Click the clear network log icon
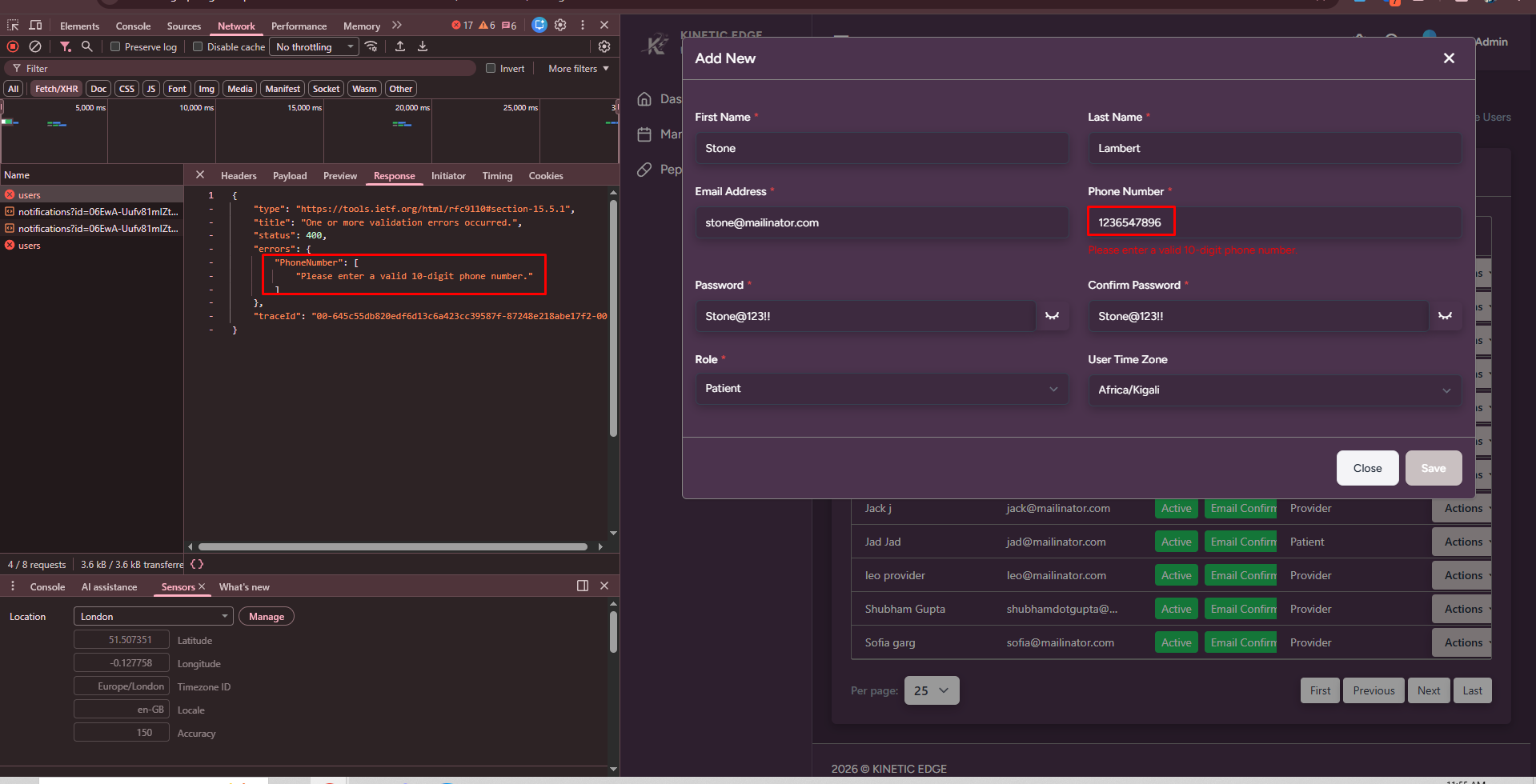Screen dimensions: 1536x784 [x=35, y=46]
